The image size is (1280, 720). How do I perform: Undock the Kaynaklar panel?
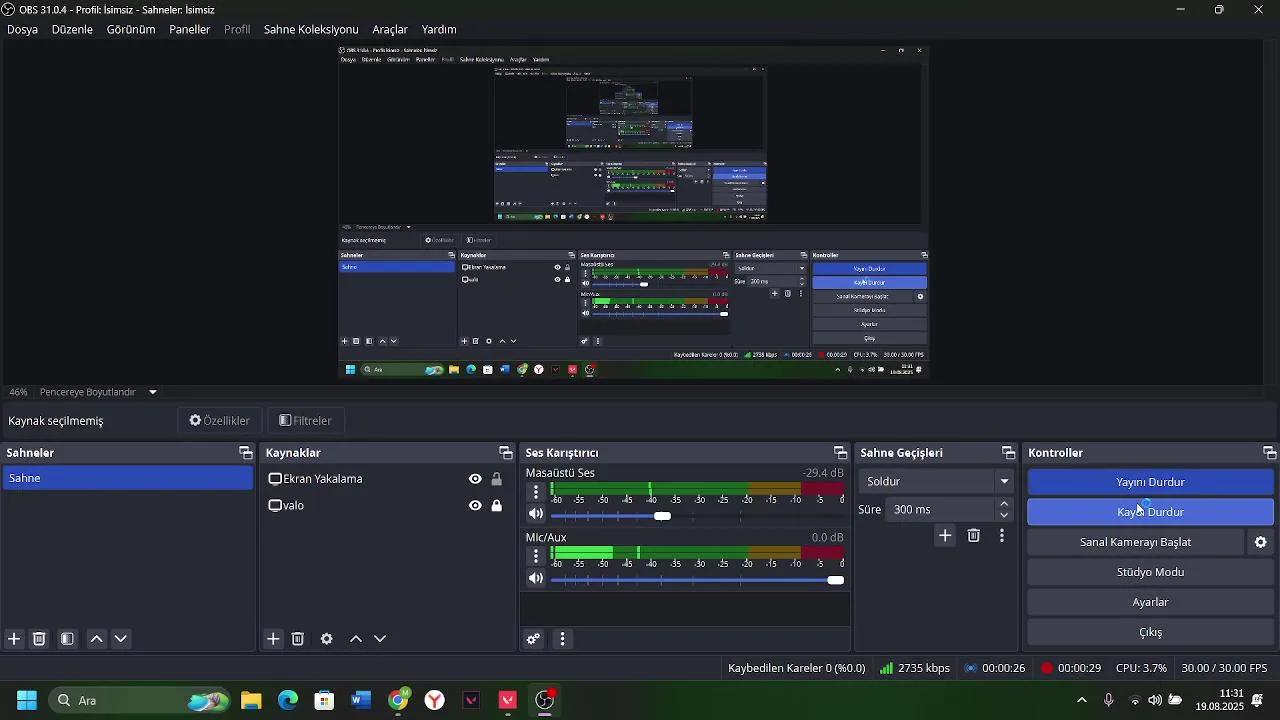(x=506, y=453)
